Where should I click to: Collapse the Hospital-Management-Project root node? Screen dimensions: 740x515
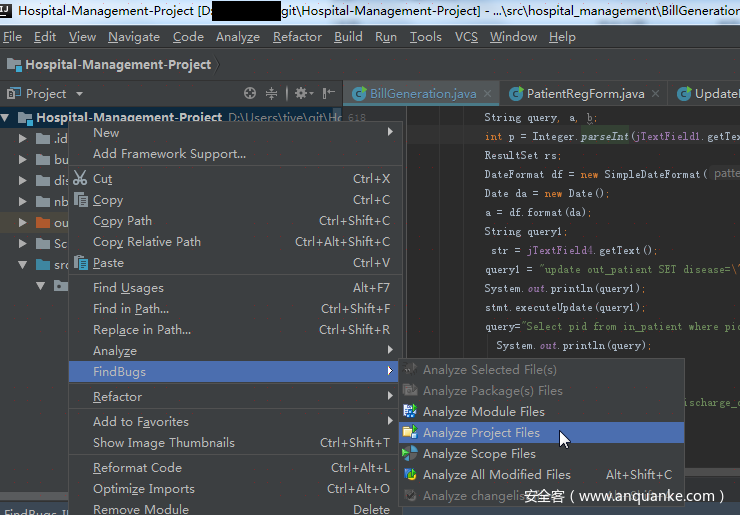tap(5, 117)
